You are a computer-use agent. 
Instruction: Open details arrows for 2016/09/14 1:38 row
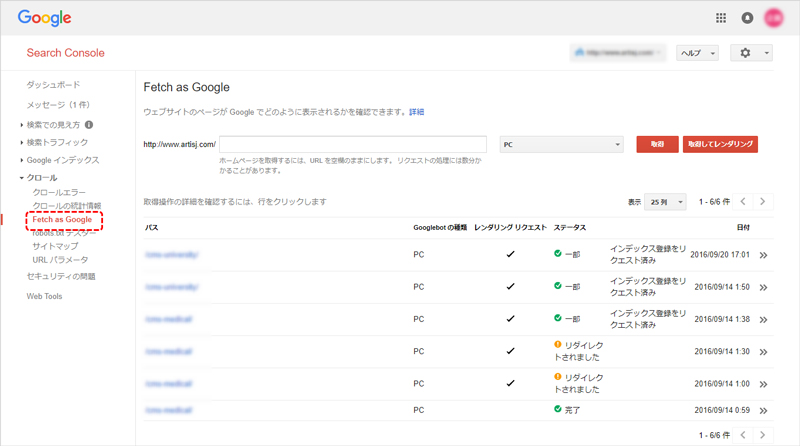pyautogui.click(x=763, y=319)
